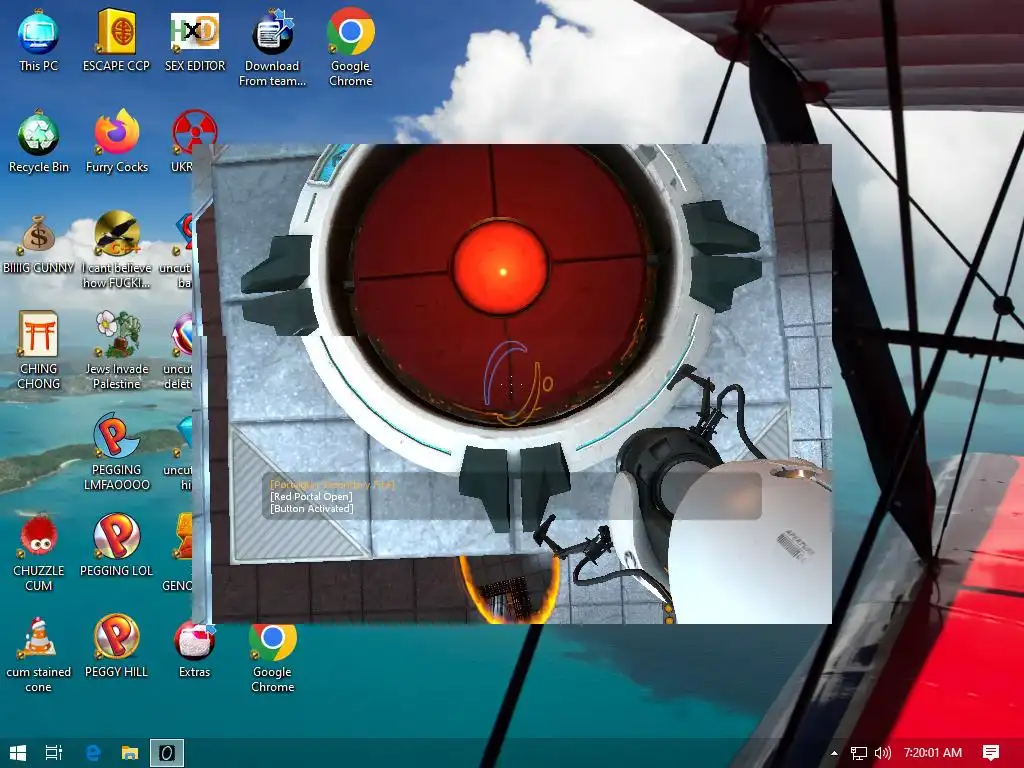Select the cone with Santa hat shortcut
The width and height of the screenshot is (1024, 768).
tap(38, 654)
